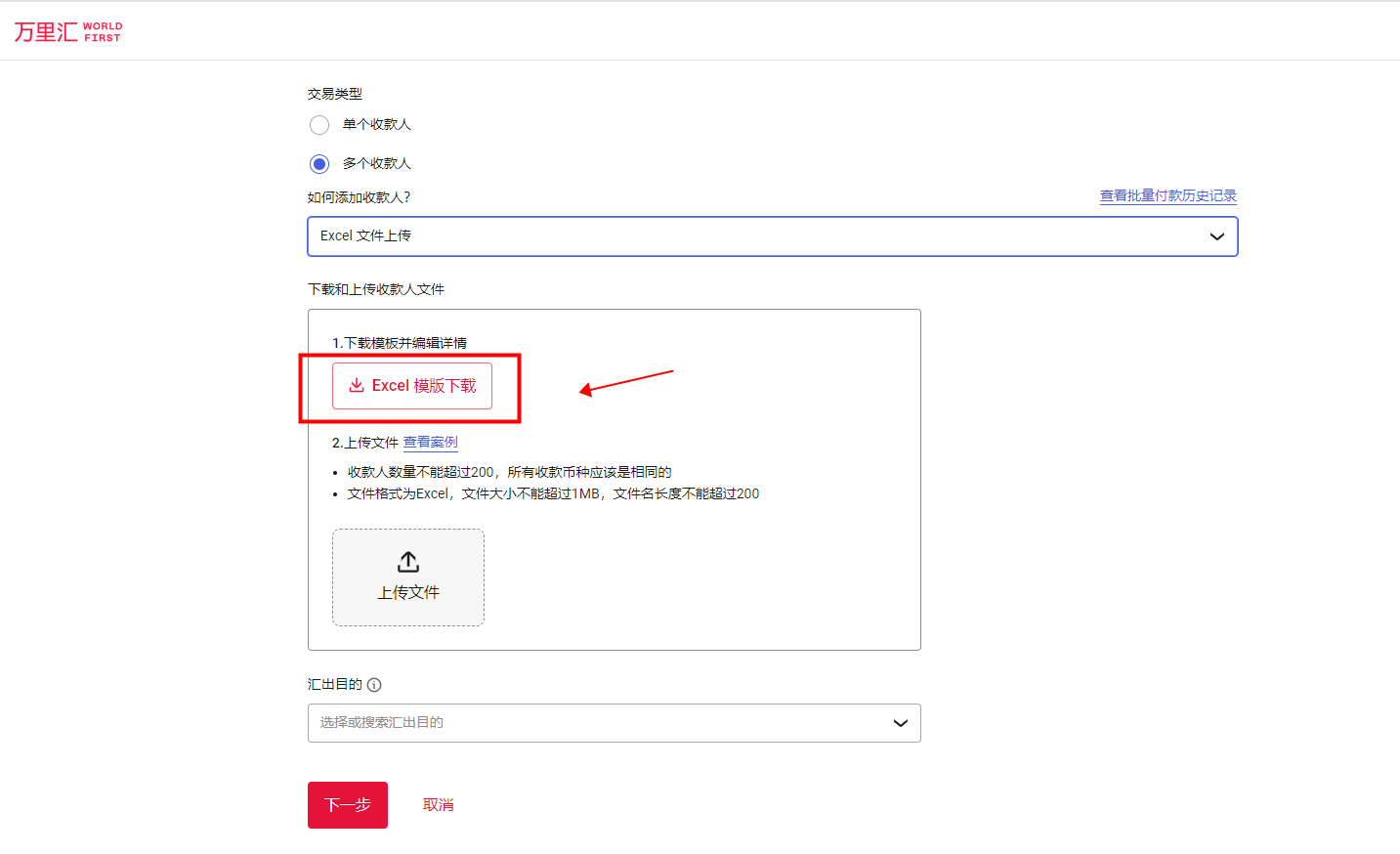This screenshot has height=854, width=1400.
Task: Open the info icon next to 汇出目的
Action: pos(374,684)
